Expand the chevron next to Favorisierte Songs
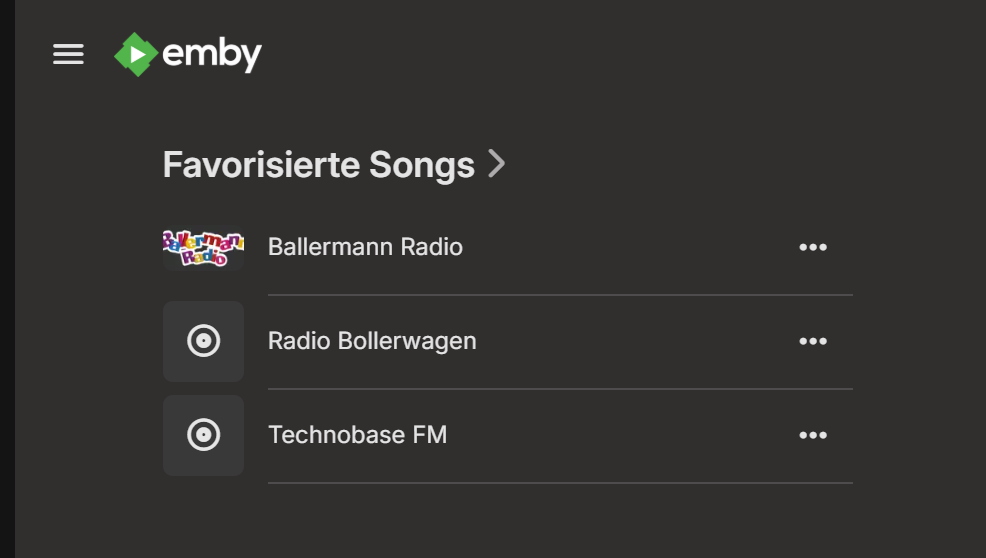The width and height of the screenshot is (986, 558). click(x=497, y=164)
